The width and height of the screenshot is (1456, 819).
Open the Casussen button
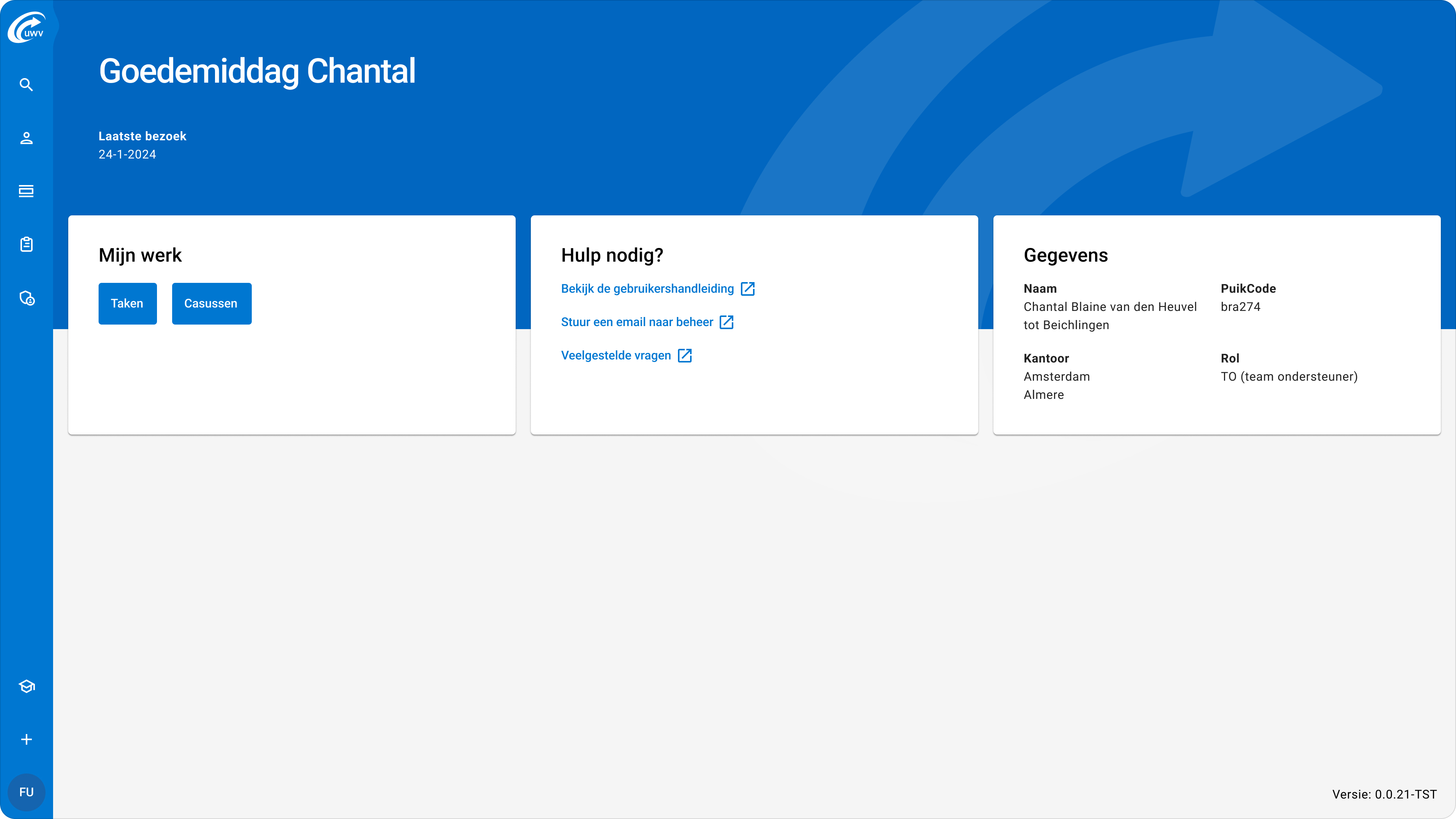(212, 303)
